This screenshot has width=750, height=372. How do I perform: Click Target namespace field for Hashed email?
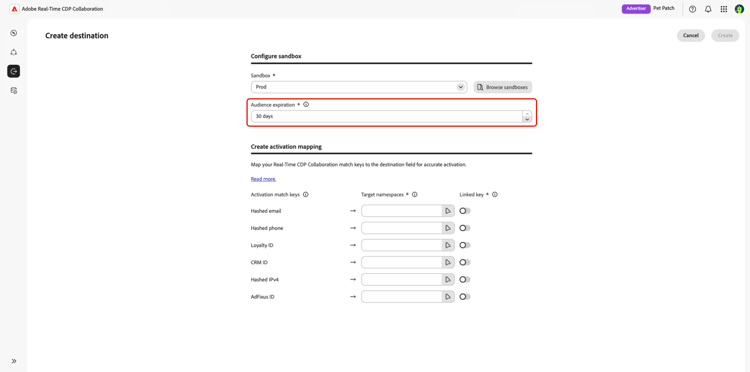click(401, 211)
